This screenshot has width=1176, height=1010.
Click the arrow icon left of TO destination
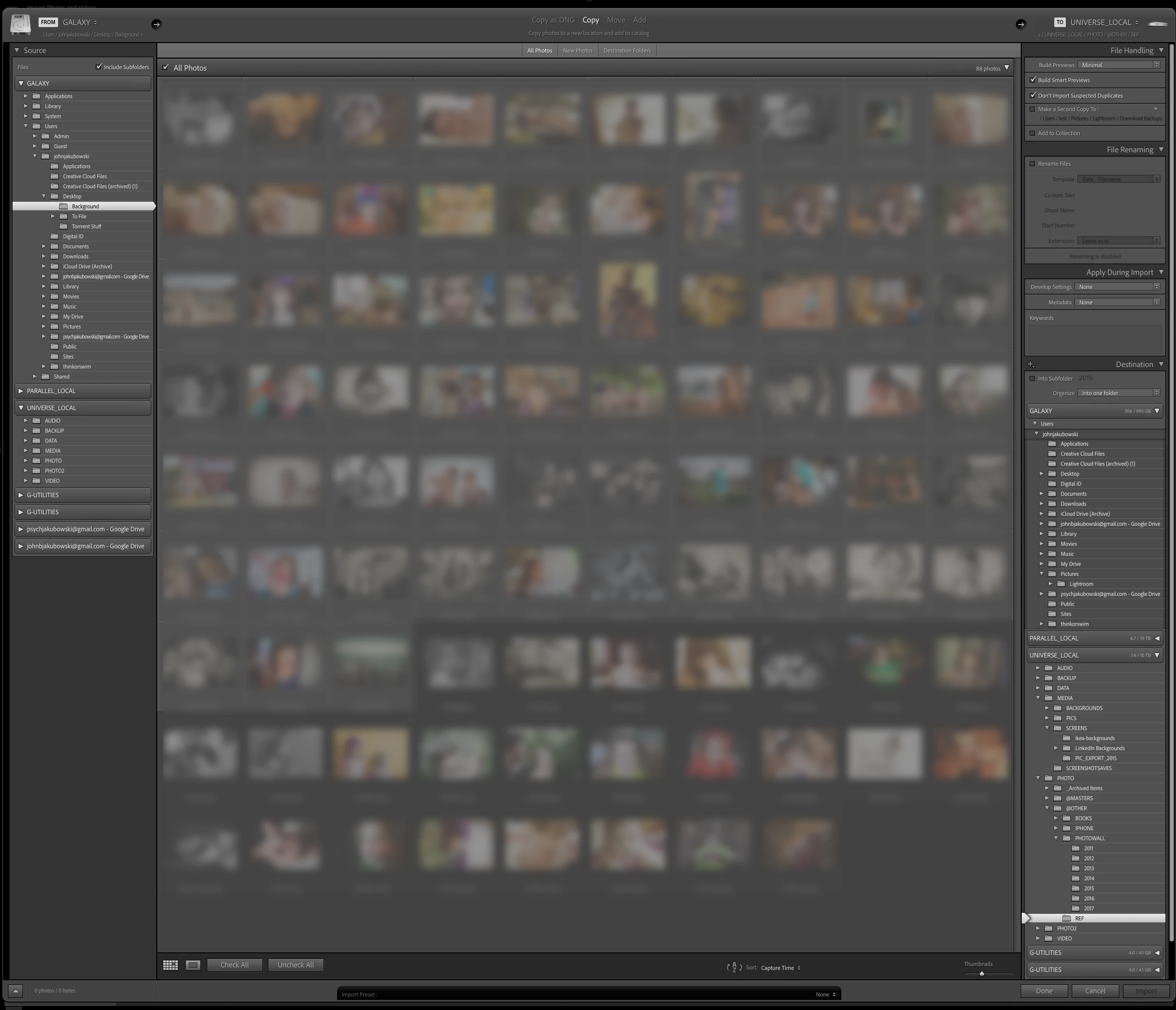coord(1021,24)
